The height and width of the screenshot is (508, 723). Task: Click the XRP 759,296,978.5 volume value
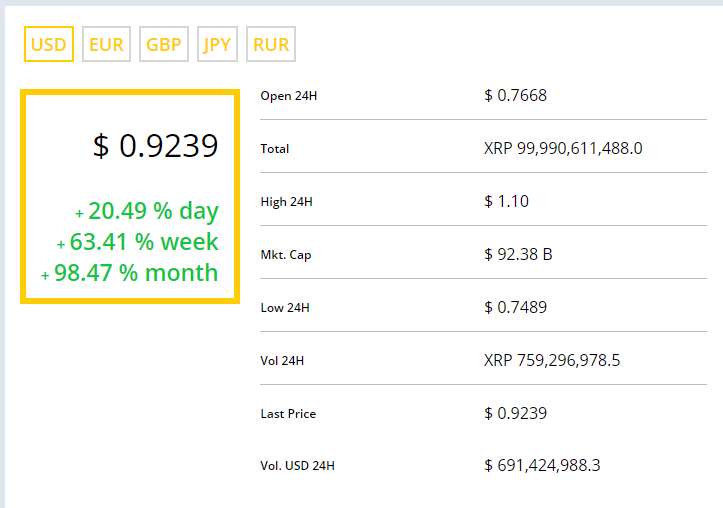552,360
